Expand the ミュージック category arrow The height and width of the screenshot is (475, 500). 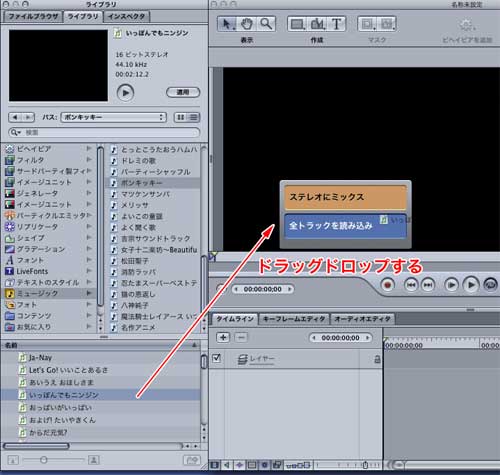[x=89, y=293]
